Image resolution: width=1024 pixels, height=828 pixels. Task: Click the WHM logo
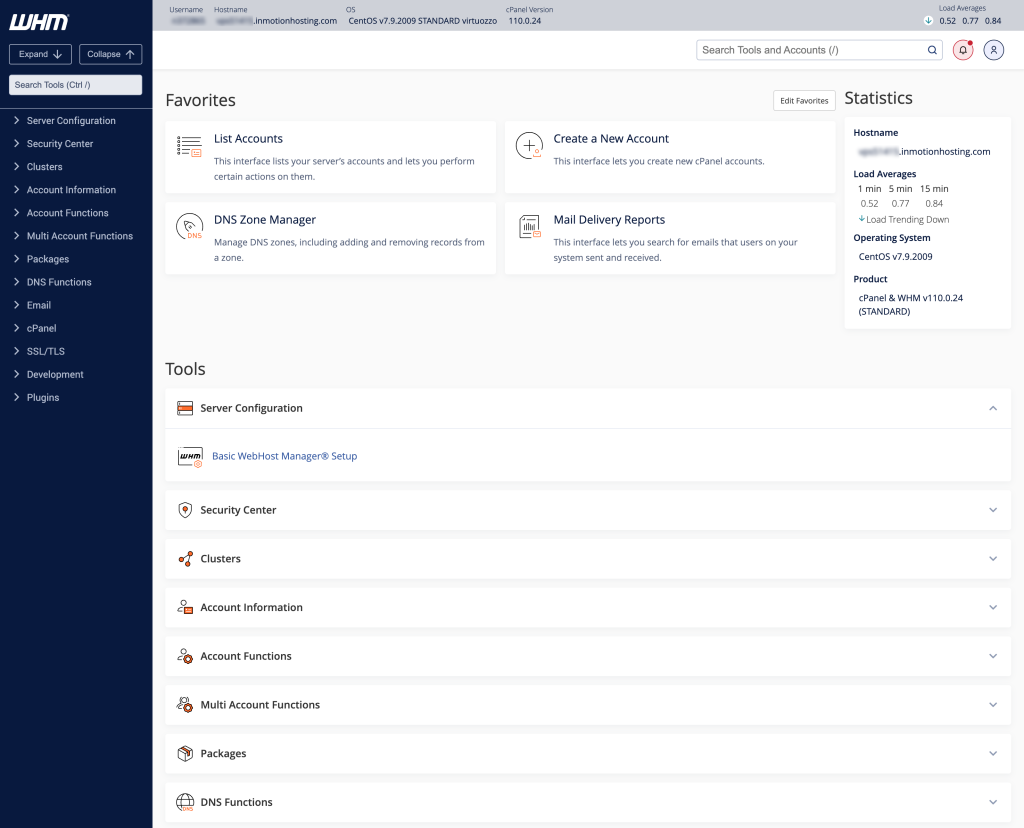coord(37,21)
